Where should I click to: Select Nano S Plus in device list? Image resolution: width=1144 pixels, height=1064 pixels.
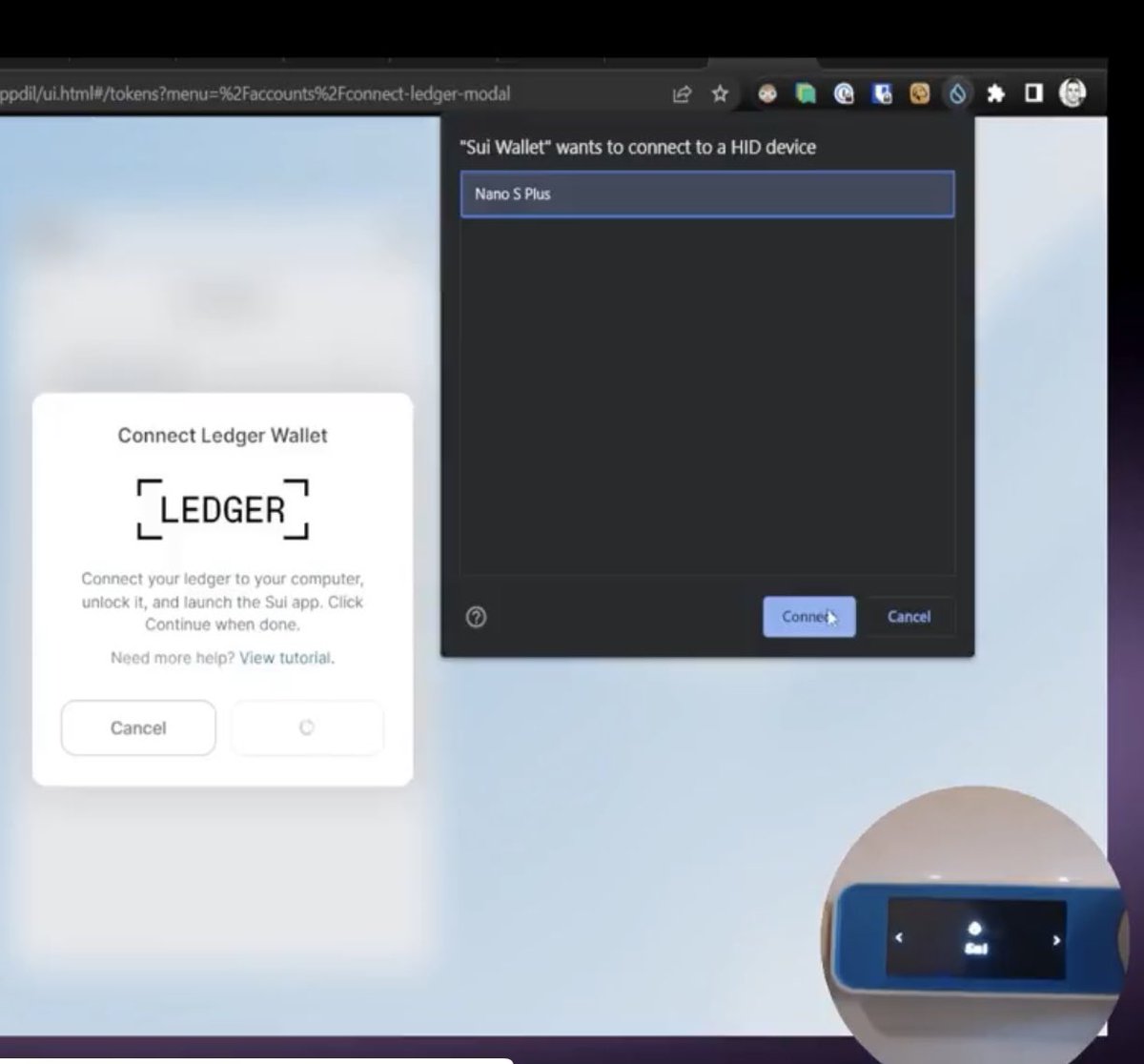pos(707,194)
